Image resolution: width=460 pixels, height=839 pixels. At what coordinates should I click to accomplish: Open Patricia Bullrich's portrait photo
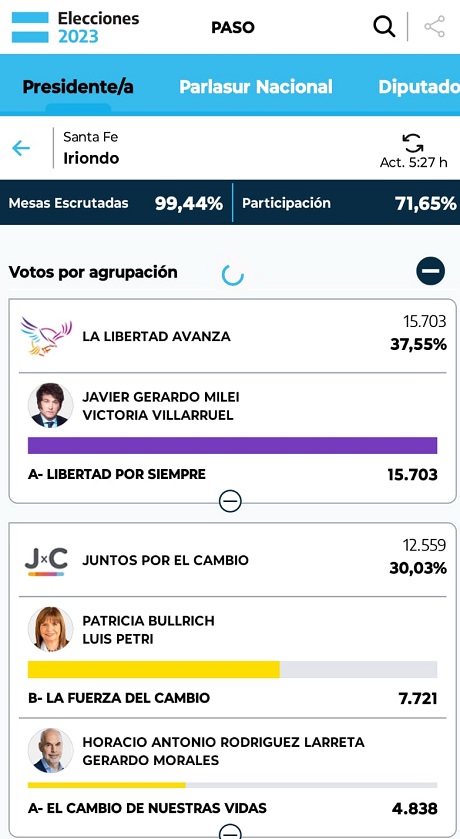pyautogui.click(x=50, y=629)
